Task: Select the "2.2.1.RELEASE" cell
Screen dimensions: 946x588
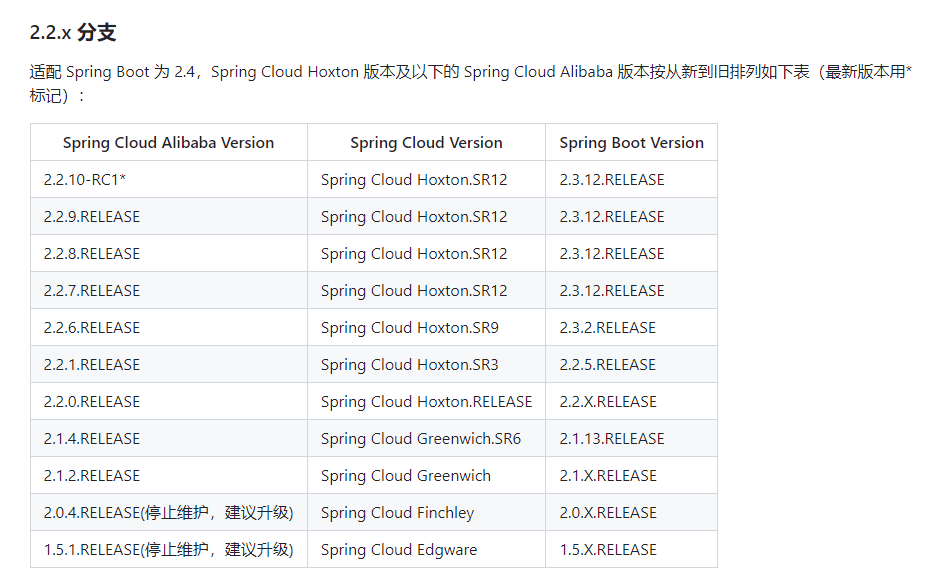Action: [x=168, y=364]
